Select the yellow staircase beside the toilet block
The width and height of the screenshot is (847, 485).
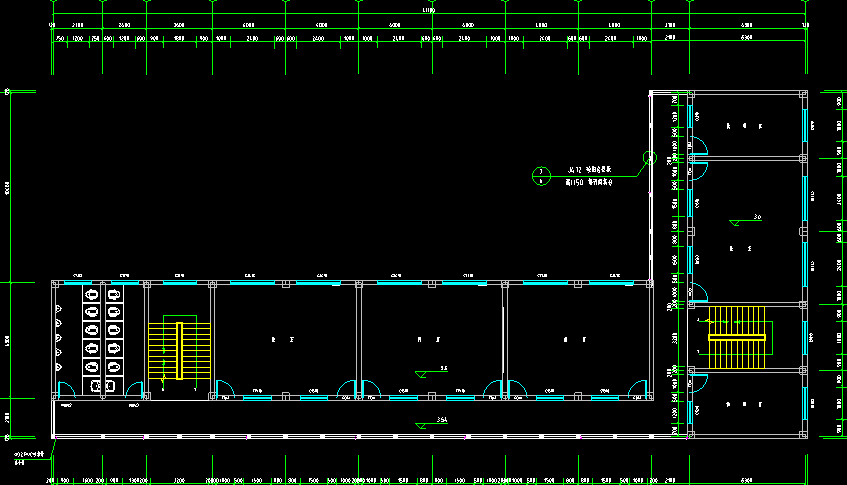pos(179,351)
